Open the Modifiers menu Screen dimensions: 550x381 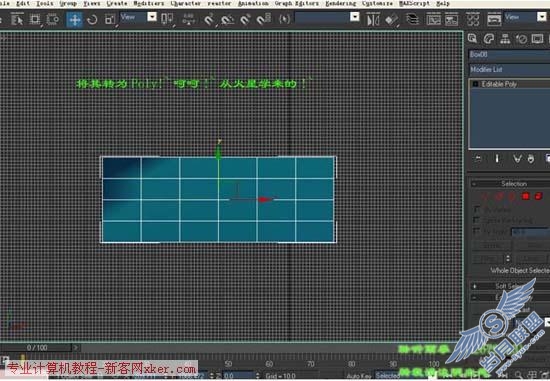(x=149, y=4)
